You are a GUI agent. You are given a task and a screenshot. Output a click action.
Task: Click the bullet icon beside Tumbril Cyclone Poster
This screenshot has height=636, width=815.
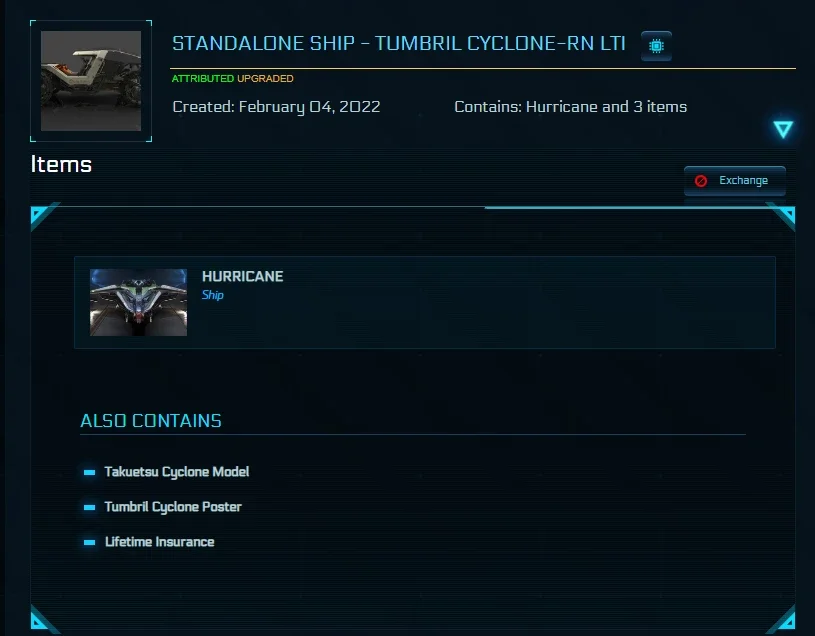click(x=89, y=507)
